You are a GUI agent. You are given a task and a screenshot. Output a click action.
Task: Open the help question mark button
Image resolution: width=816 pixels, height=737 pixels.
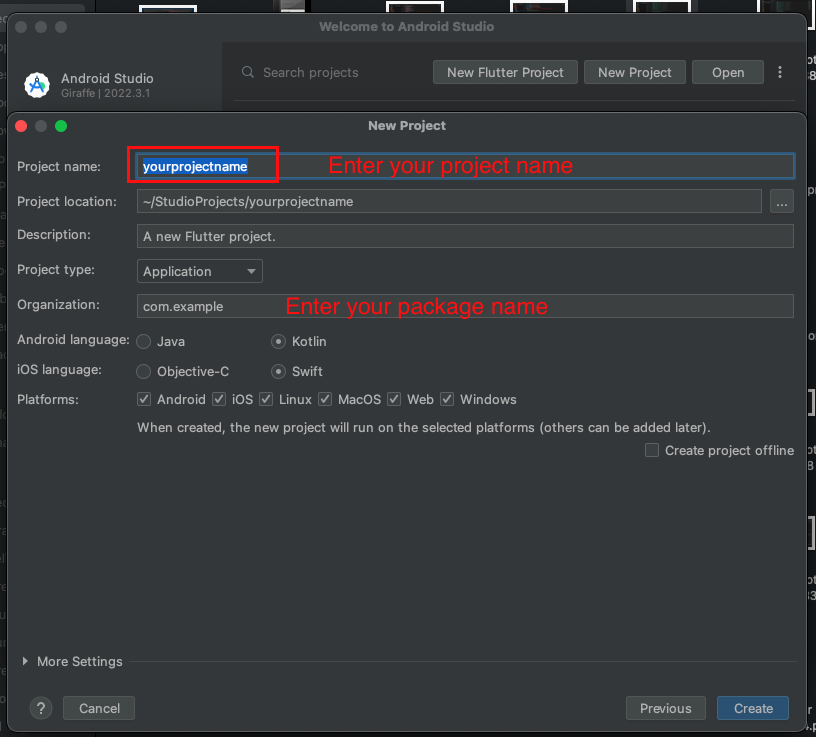pyautogui.click(x=41, y=708)
